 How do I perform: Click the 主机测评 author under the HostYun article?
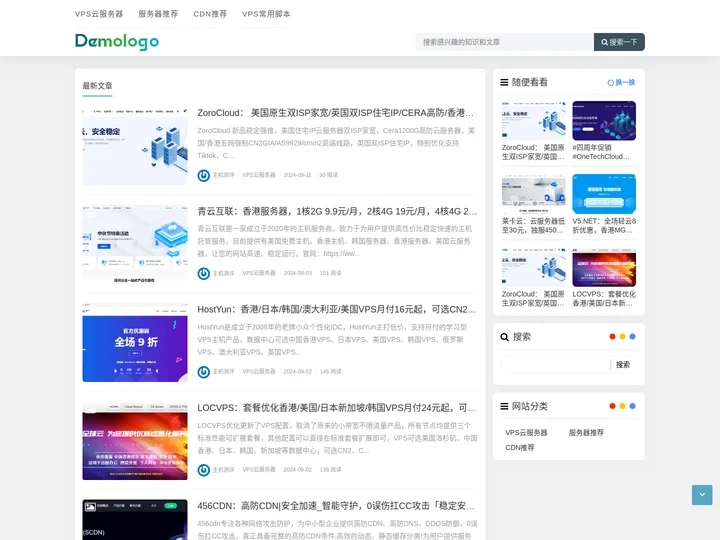(223, 371)
